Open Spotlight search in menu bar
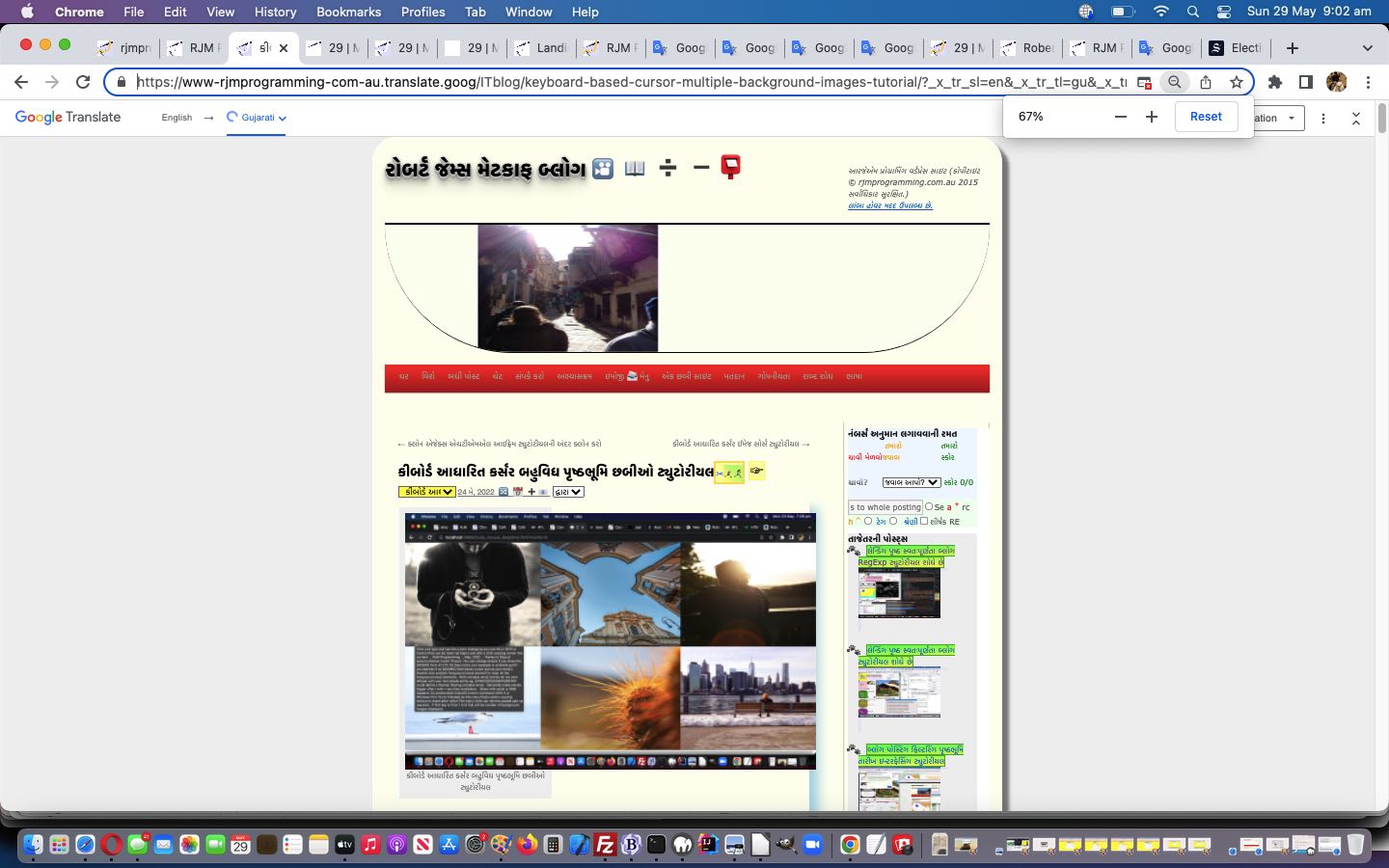 point(1193,12)
